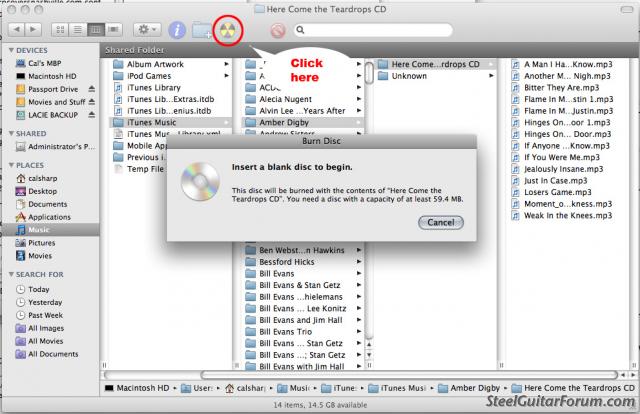Eject the LACIE BACKUP drive
The width and height of the screenshot is (640, 414).
point(93,116)
